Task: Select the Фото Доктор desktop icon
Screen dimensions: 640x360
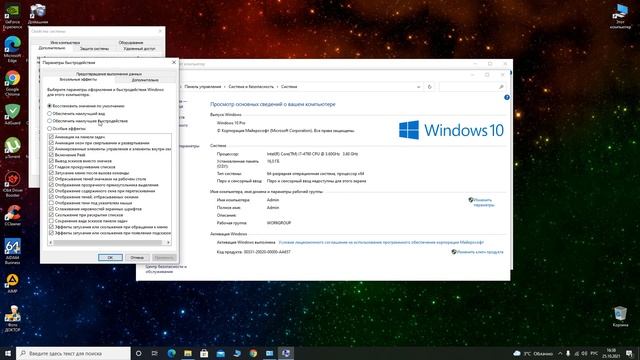Action: (x=12, y=318)
